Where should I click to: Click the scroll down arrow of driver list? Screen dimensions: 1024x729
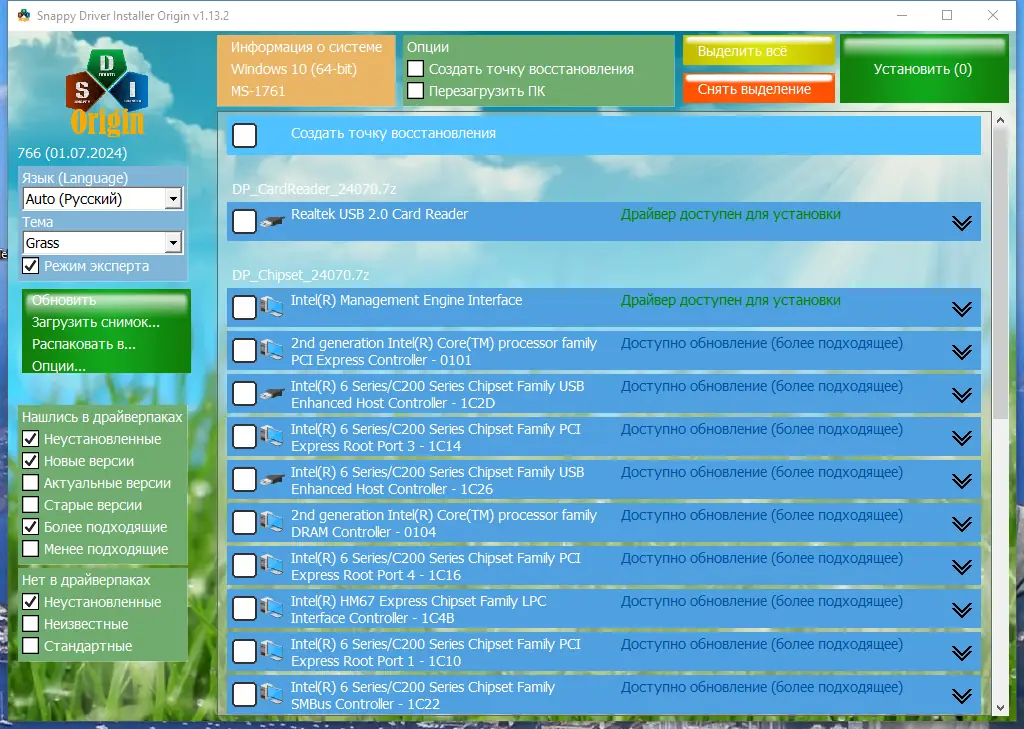pos(1000,707)
